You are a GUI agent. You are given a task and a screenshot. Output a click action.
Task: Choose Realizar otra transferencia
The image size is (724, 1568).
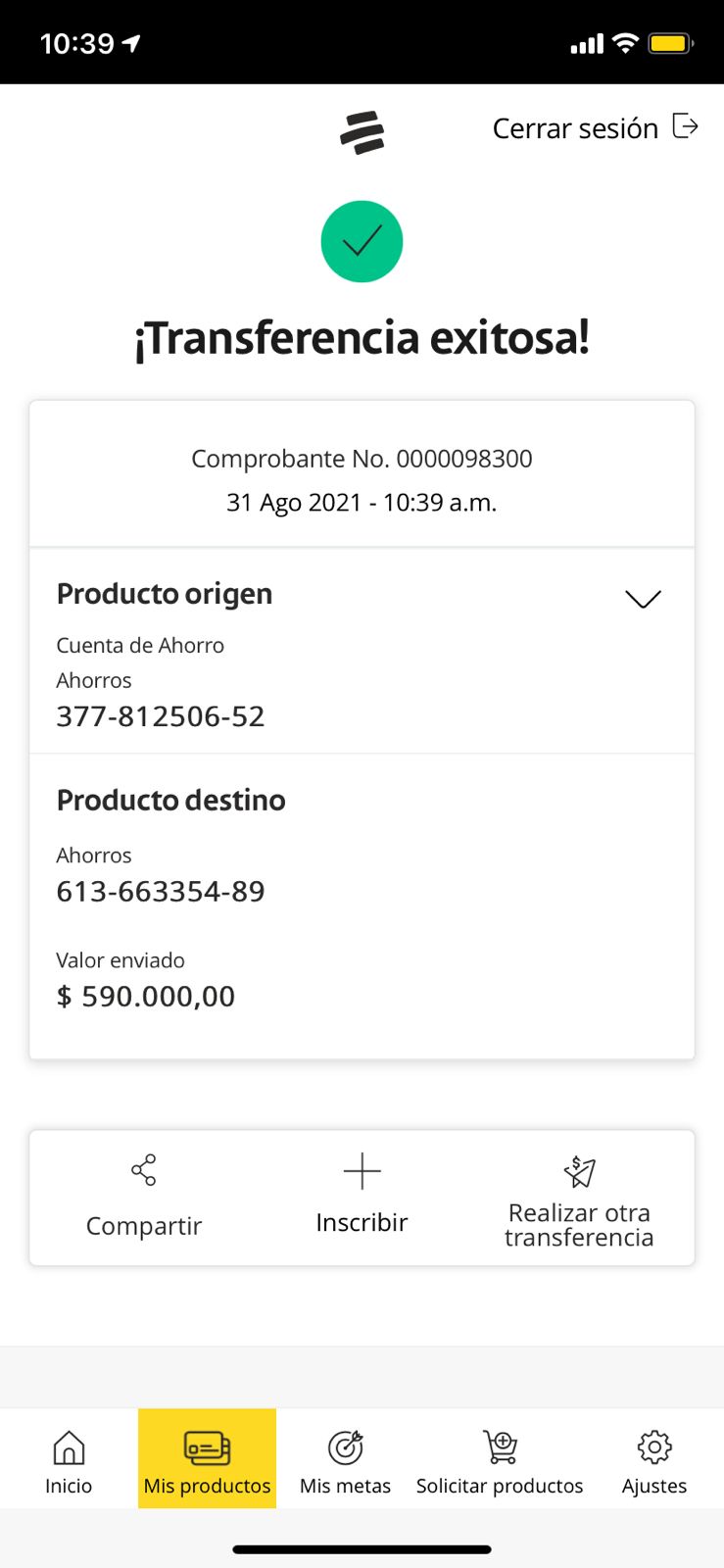[579, 1225]
